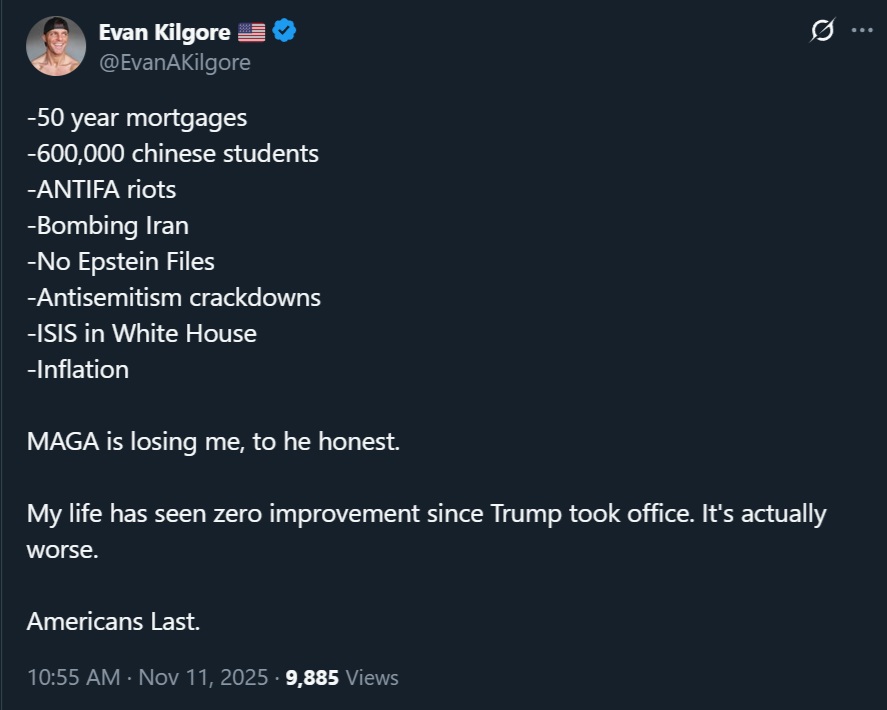Click the Grok slashed-circle icon
Image resolution: width=887 pixels, height=710 pixels.
[821, 32]
